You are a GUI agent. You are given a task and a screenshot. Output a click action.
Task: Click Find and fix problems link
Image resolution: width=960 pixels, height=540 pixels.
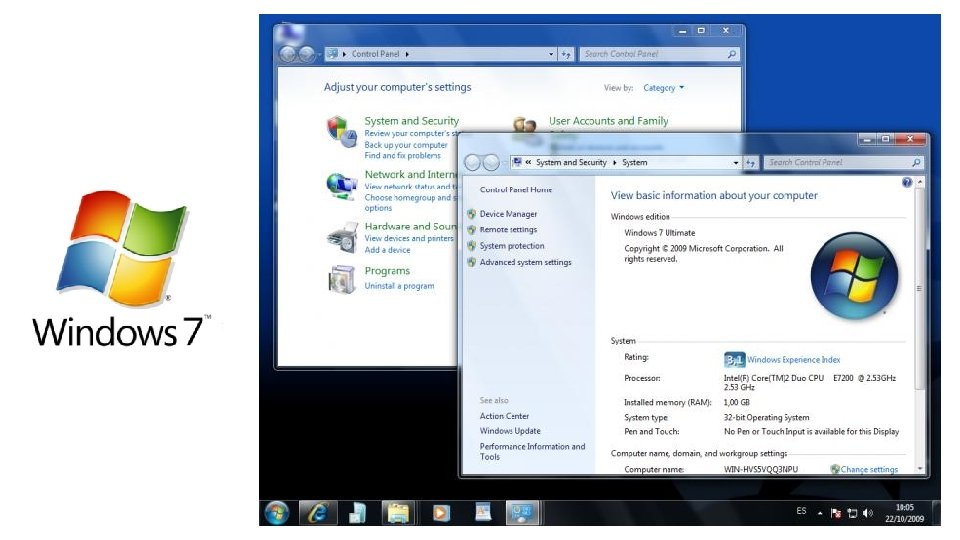click(x=402, y=156)
